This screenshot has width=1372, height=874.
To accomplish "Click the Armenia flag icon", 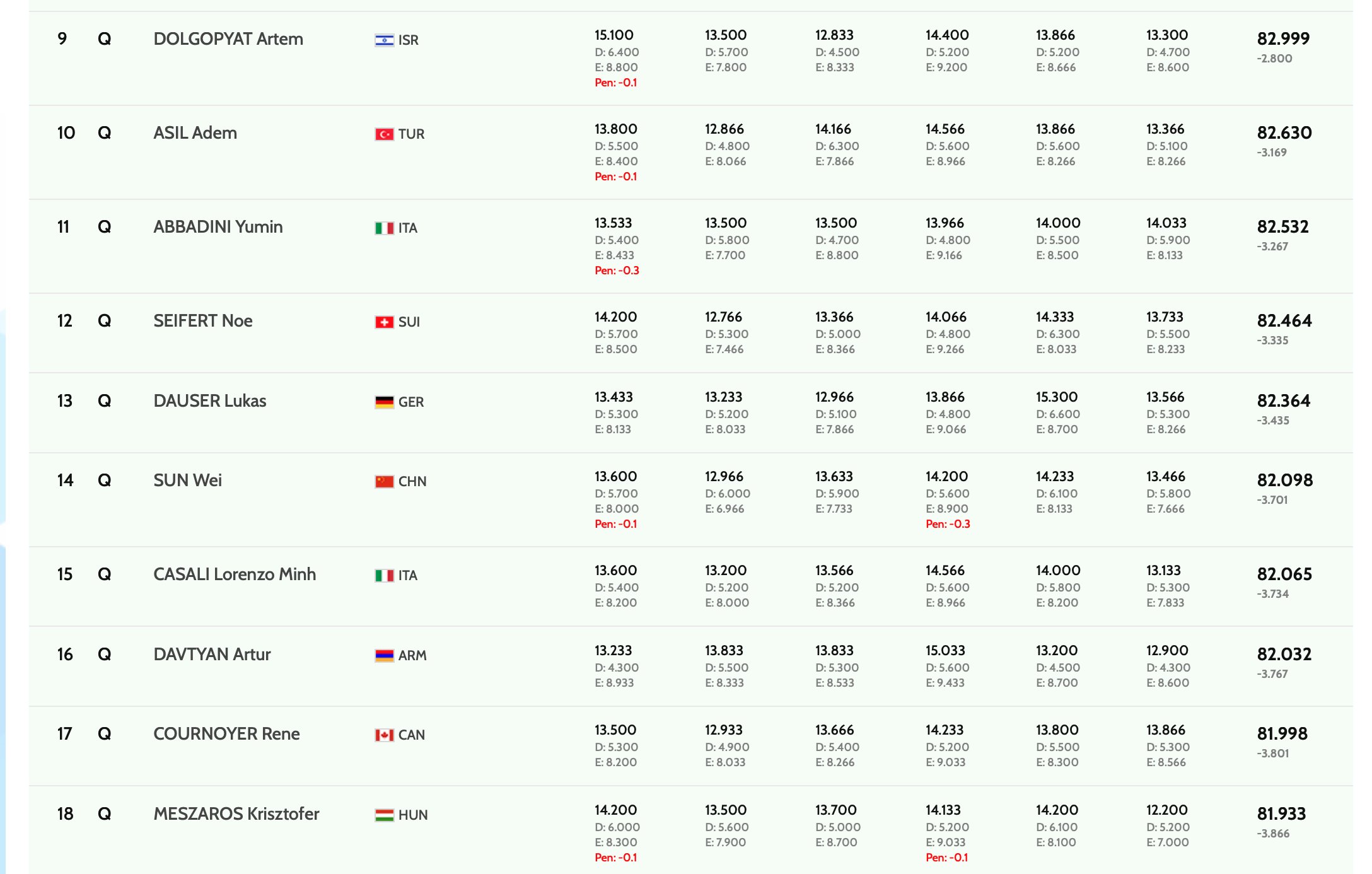I will pos(384,656).
